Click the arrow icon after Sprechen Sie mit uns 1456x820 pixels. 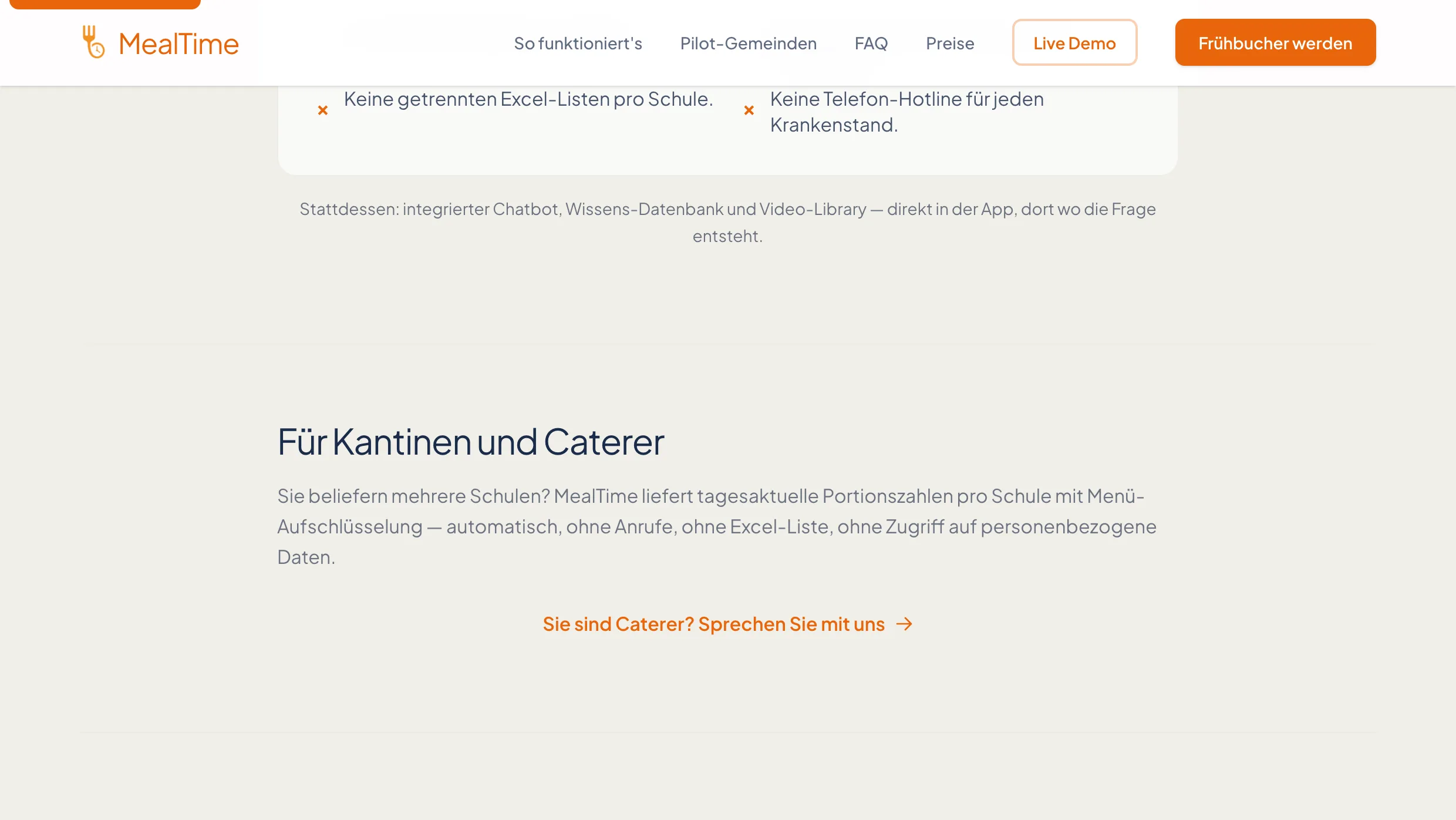click(x=905, y=624)
